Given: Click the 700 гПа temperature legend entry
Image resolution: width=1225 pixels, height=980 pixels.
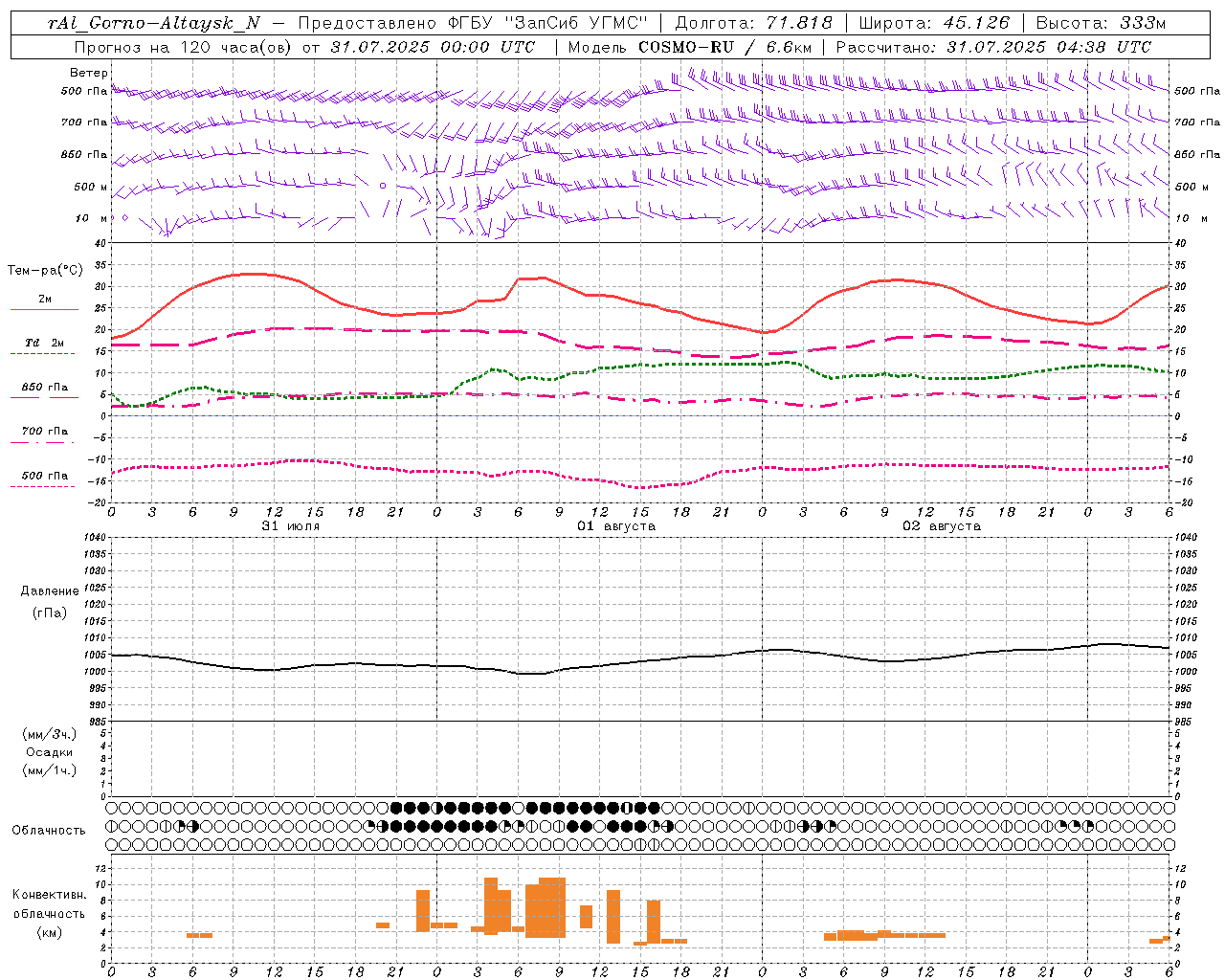Looking at the screenshot, I should pyautogui.click(x=44, y=432).
